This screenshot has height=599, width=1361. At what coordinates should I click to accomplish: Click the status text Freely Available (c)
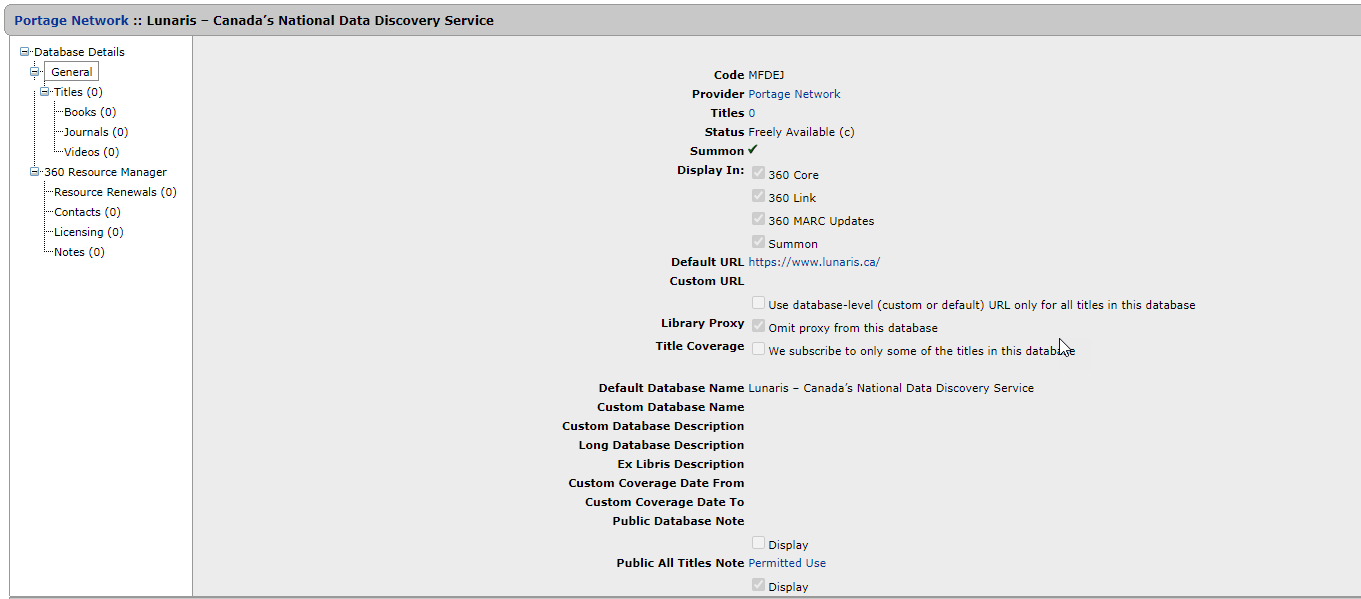(801, 132)
